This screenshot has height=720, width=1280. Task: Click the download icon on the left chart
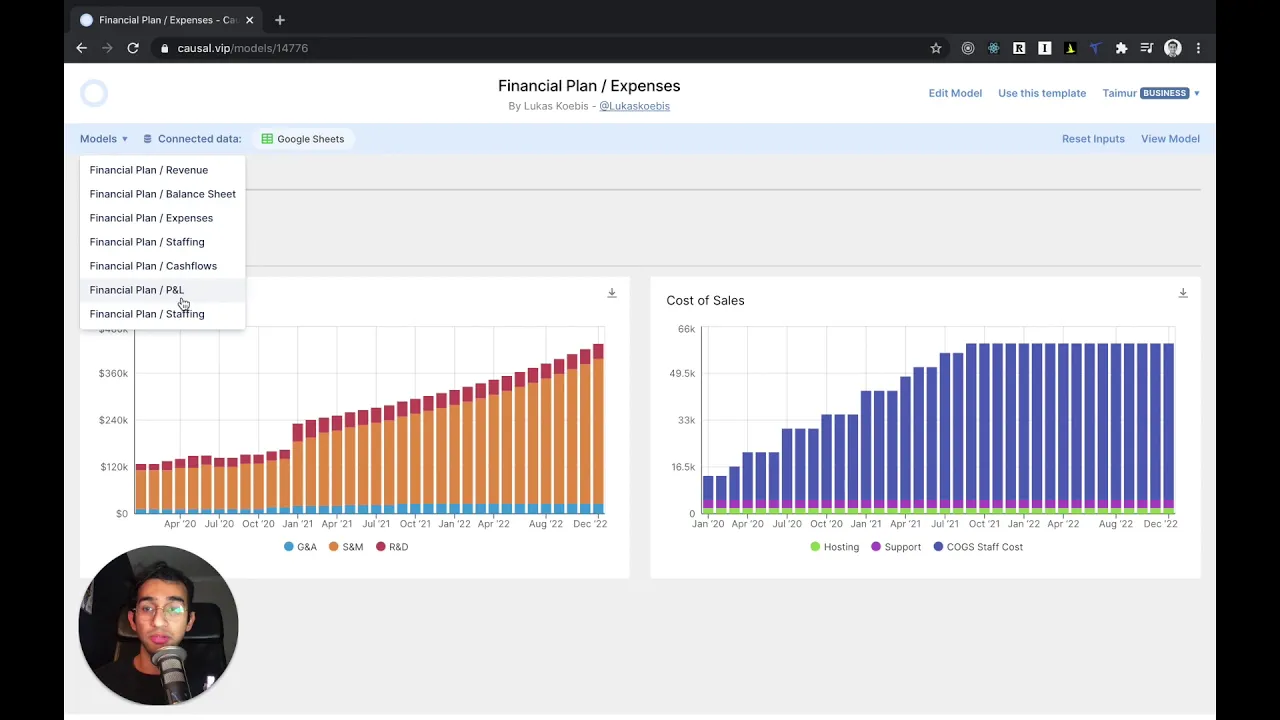coord(612,293)
